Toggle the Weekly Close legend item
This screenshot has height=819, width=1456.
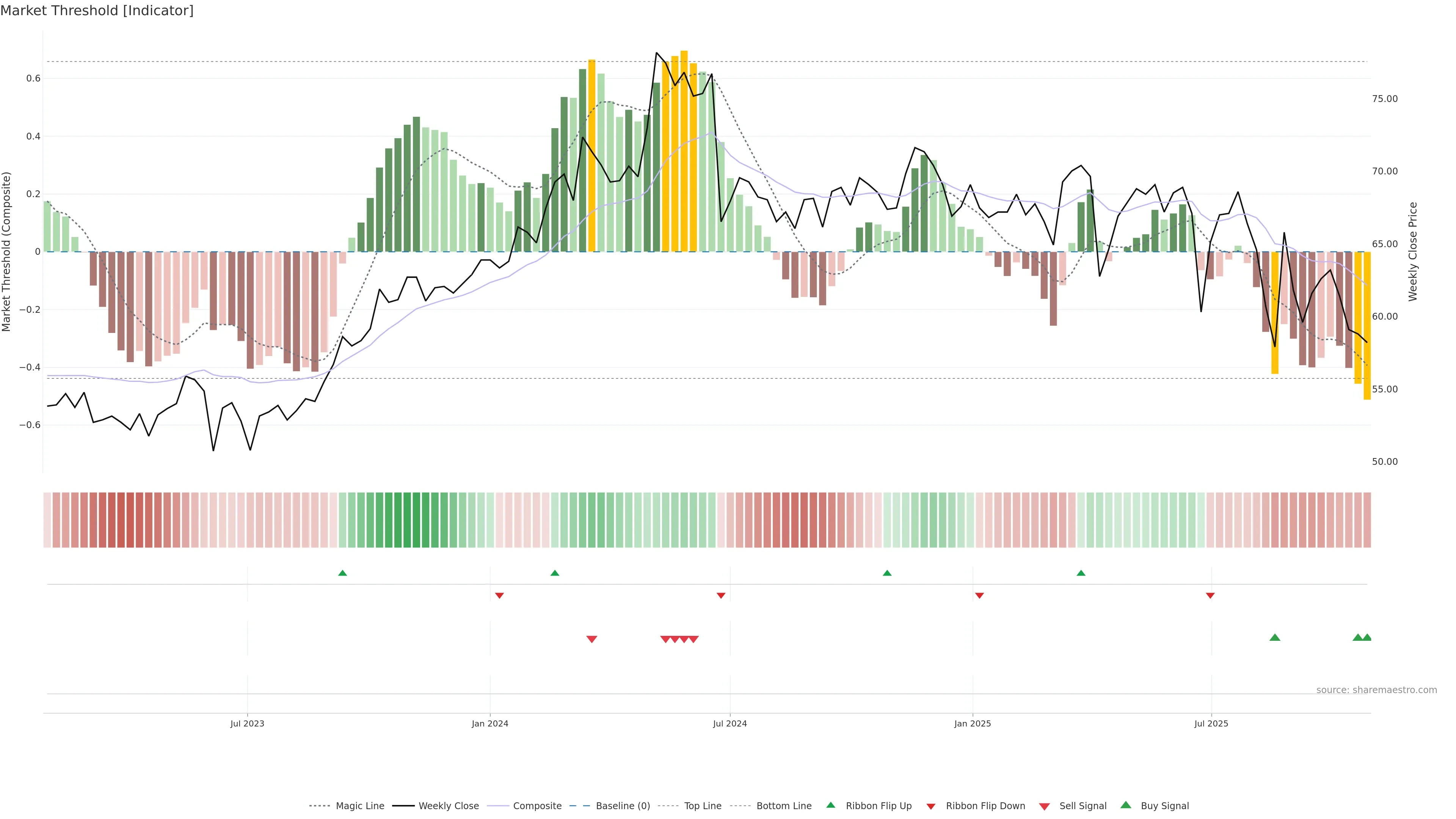pos(448,806)
